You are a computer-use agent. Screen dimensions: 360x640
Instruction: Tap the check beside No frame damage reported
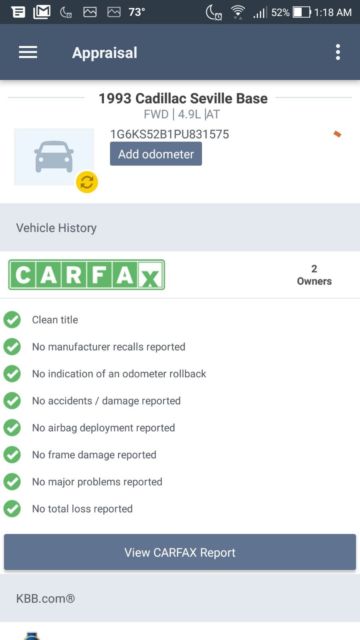click(12, 455)
